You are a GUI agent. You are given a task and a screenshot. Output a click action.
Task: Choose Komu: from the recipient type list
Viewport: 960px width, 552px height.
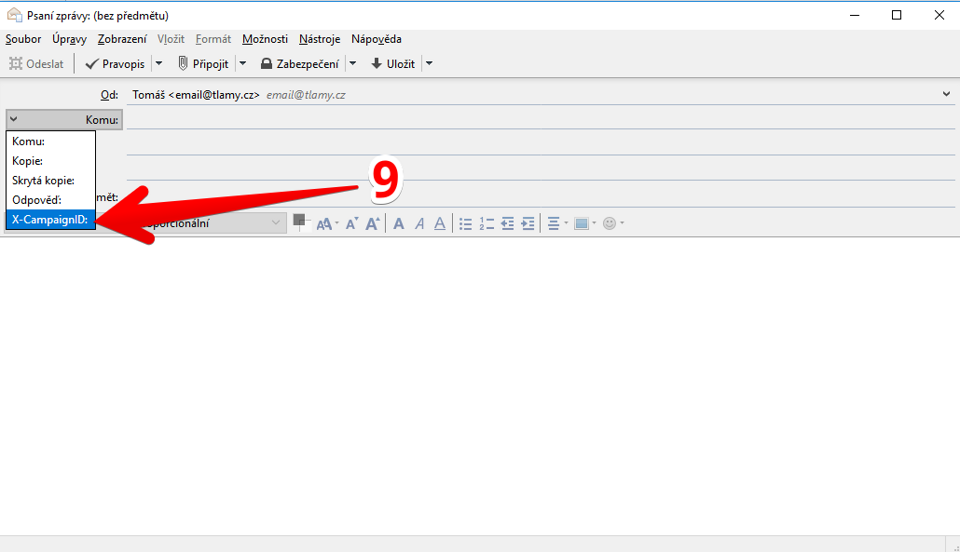coord(51,141)
